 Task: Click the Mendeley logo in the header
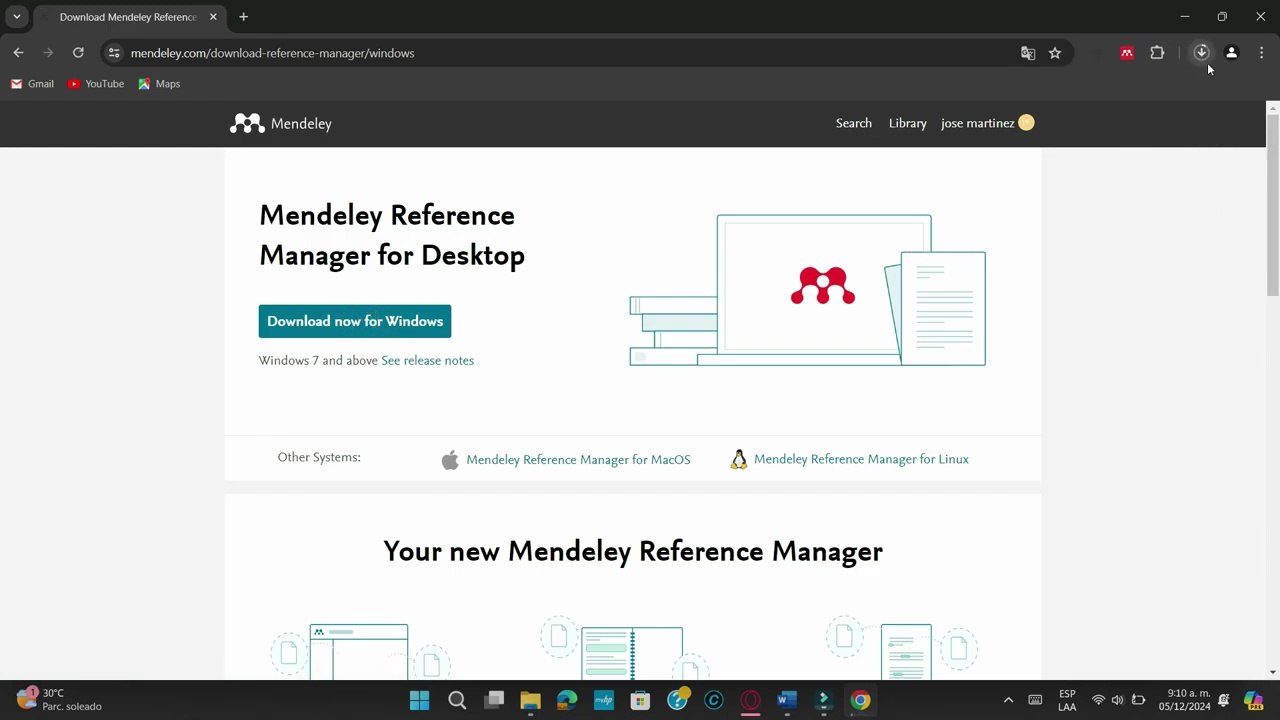pyautogui.click(x=281, y=124)
